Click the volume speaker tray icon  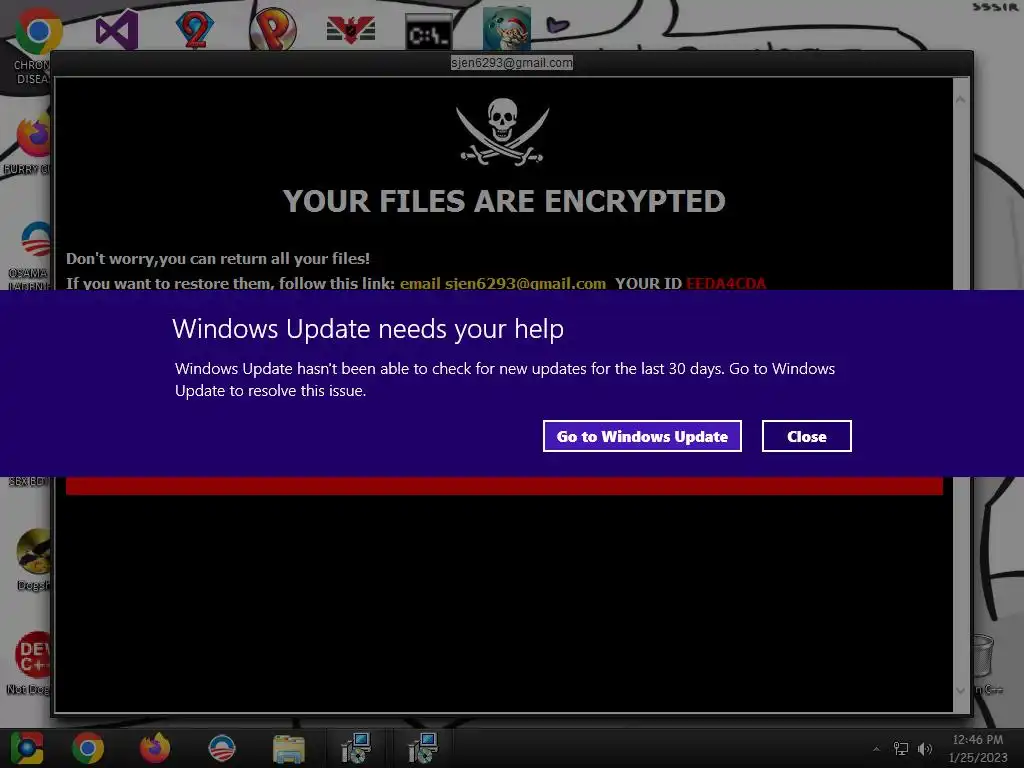925,749
